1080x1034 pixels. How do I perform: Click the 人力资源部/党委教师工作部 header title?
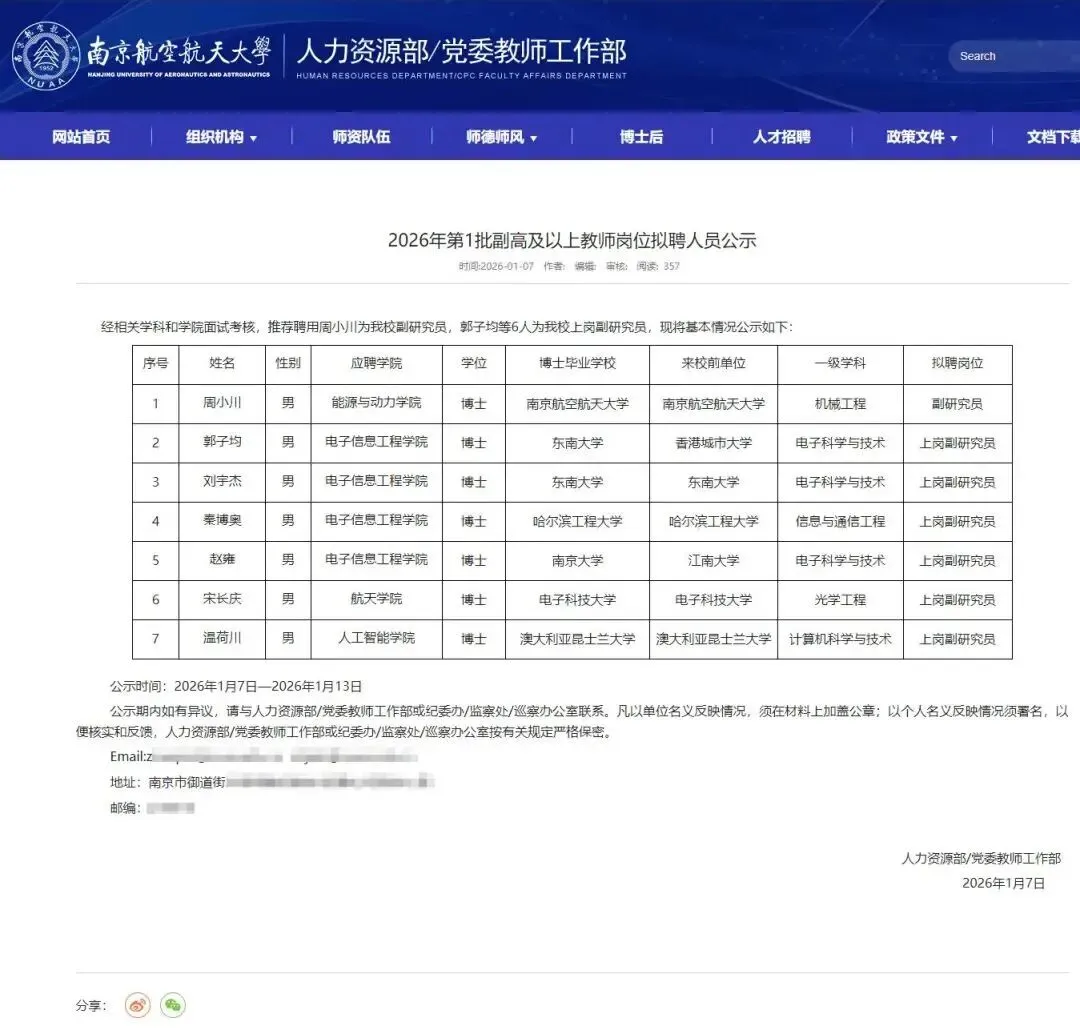[461, 52]
